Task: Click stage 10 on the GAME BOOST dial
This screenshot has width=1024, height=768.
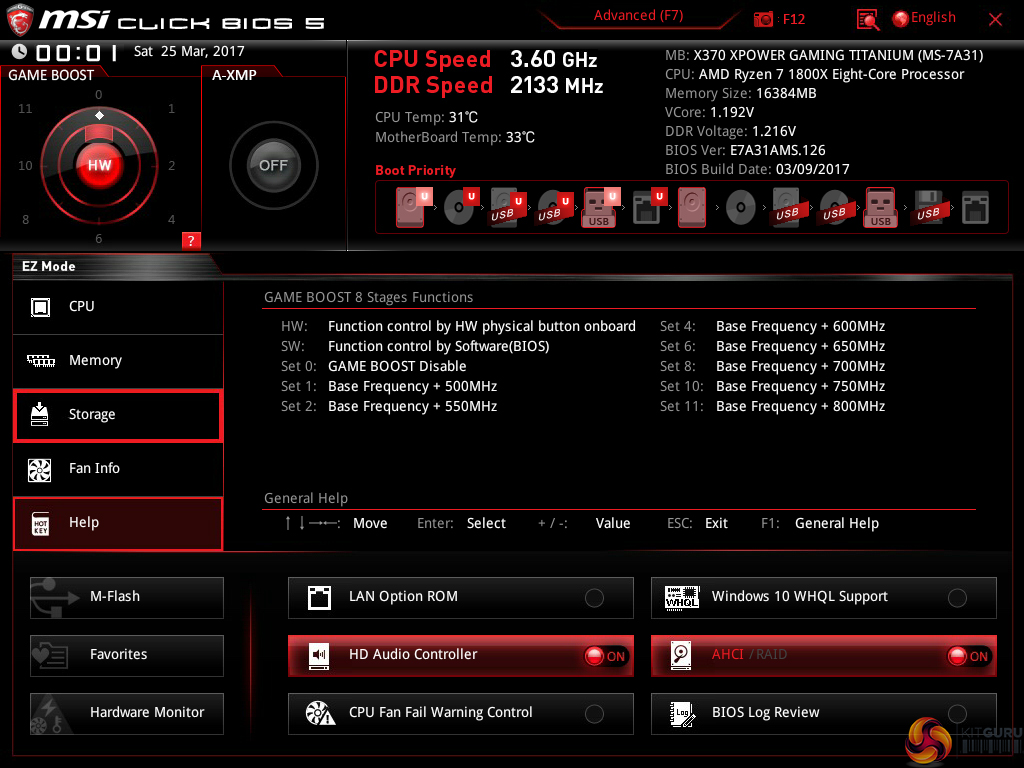Action: point(25,166)
